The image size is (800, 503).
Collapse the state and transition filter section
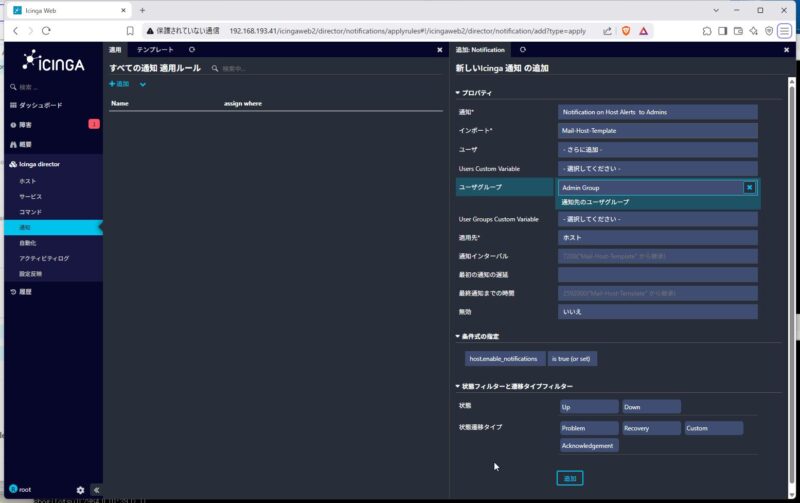[514, 386]
